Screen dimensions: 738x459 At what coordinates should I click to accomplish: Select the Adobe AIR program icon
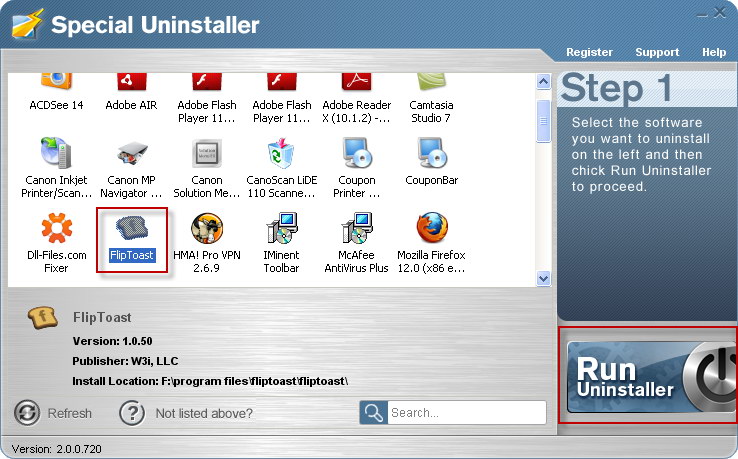click(131, 81)
